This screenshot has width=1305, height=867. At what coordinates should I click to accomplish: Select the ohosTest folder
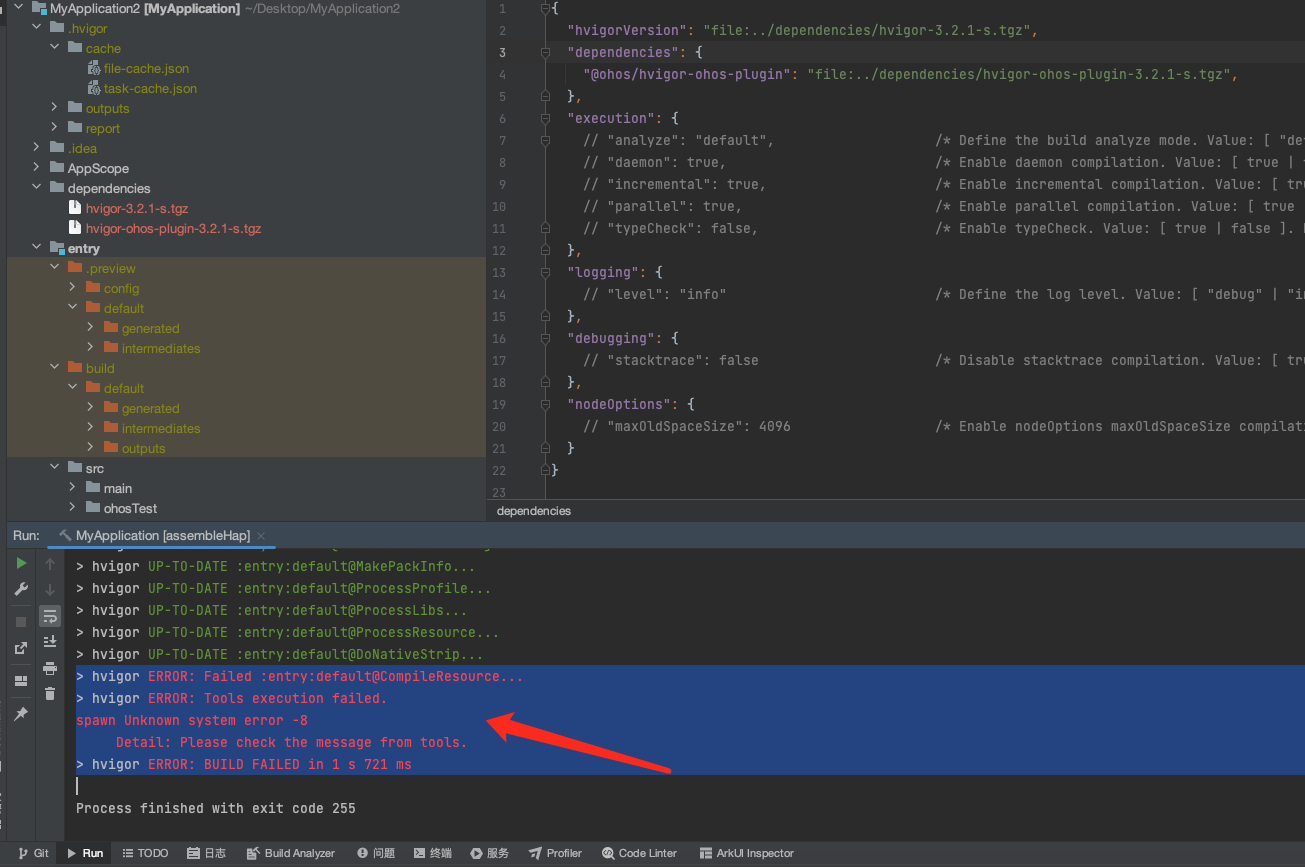tap(130, 508)
